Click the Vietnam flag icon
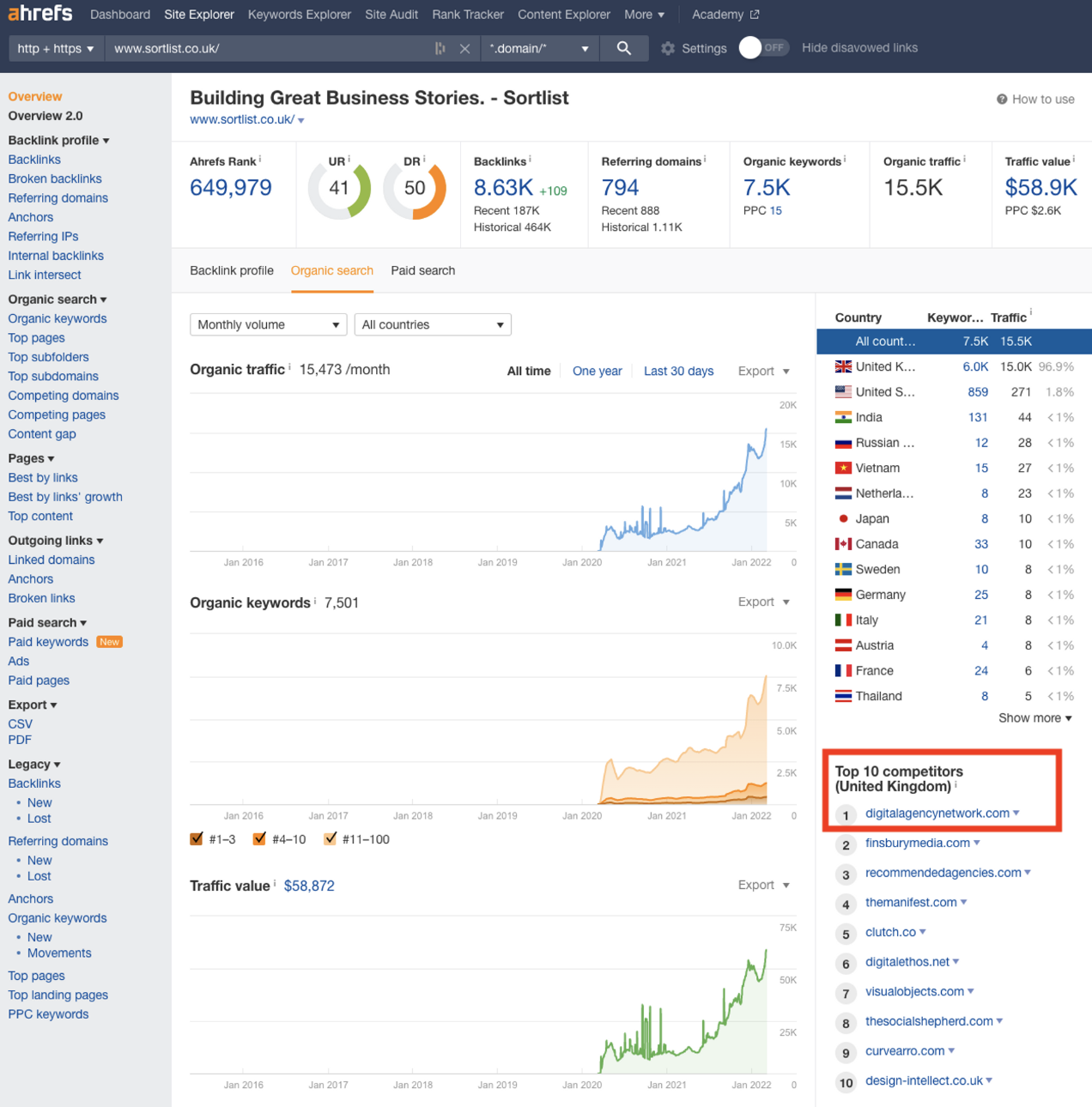This screenshot has width=1092, height=1107. 843,468
